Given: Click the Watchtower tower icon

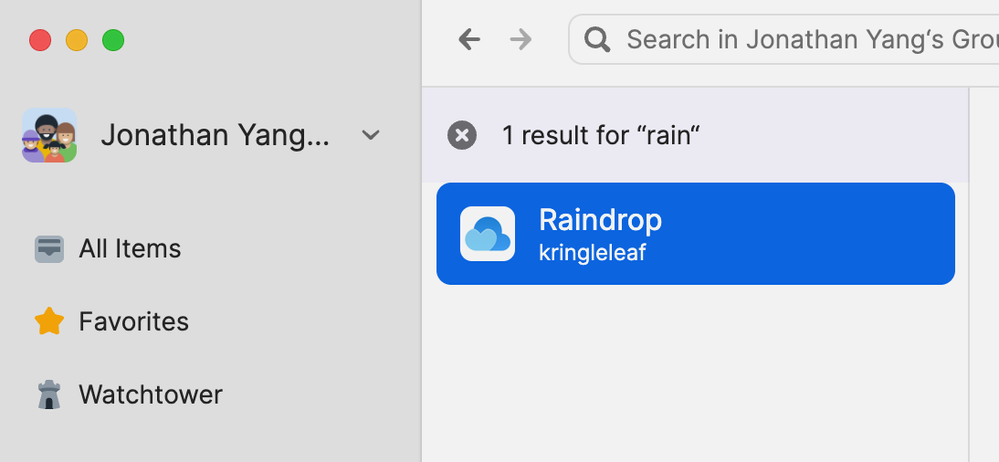Looking at the screenshot, I should [x=49, y=395].
